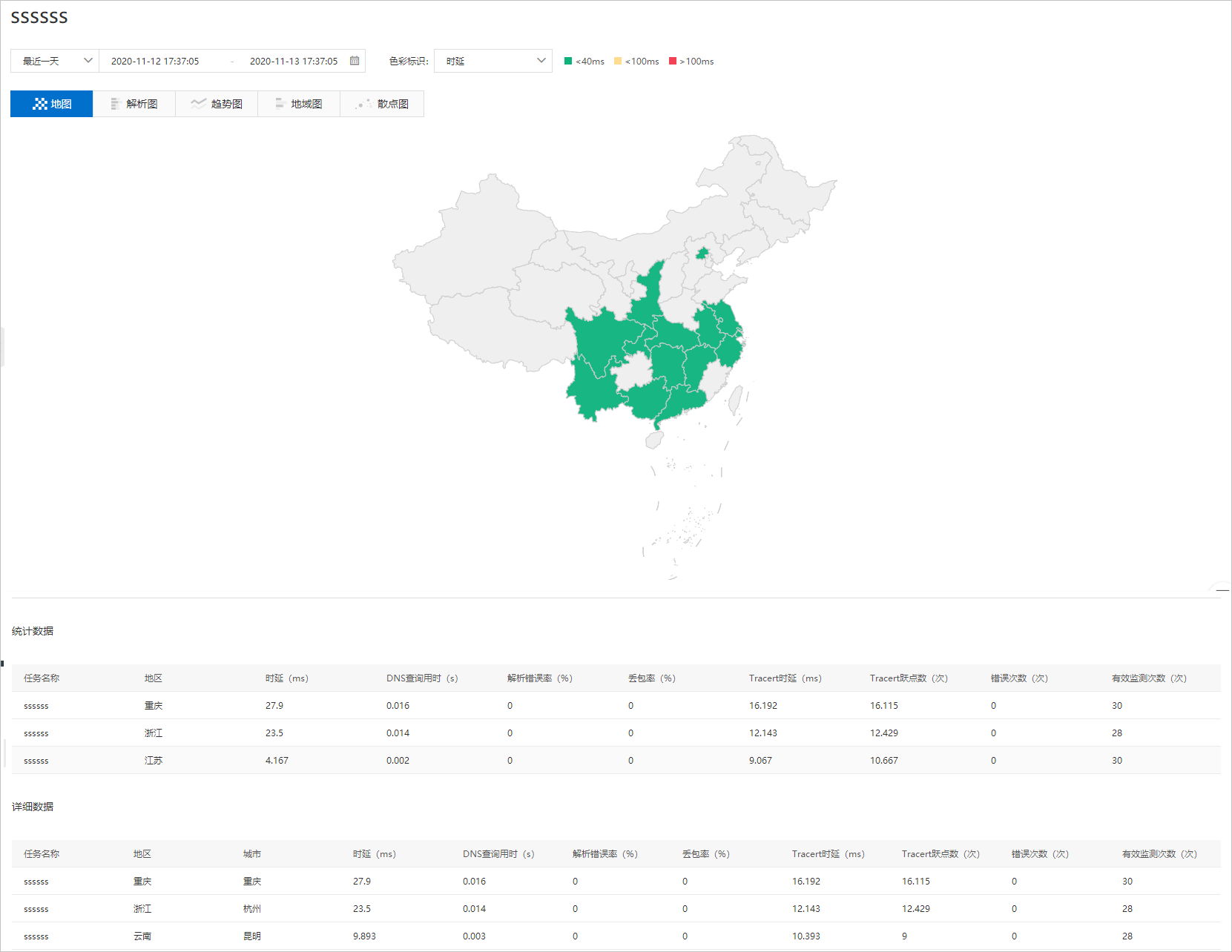The height and width of the screenshot is (952, 1232).
Task: Click the 江苏 cell in statistics table
Action: click(154, 761)
